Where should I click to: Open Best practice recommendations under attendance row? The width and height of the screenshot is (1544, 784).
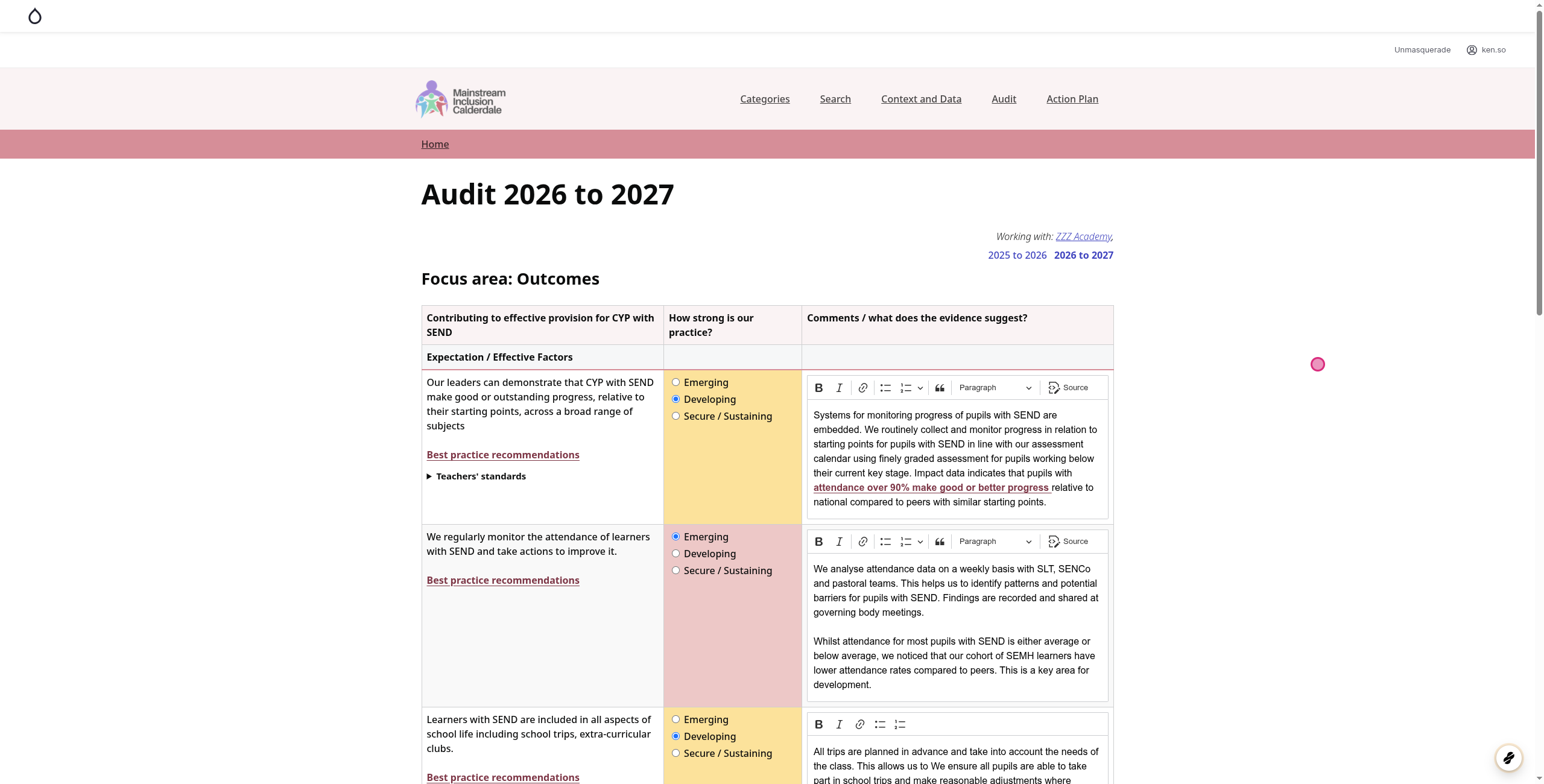click(x=503, y=580)
